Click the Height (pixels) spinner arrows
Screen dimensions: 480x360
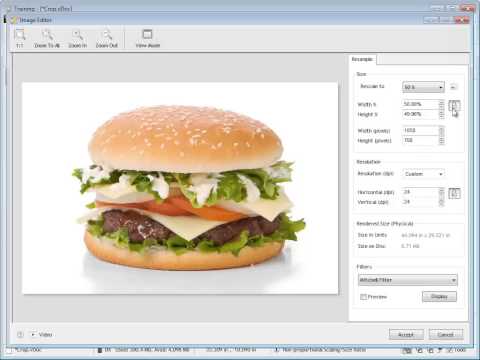[442, 141]
